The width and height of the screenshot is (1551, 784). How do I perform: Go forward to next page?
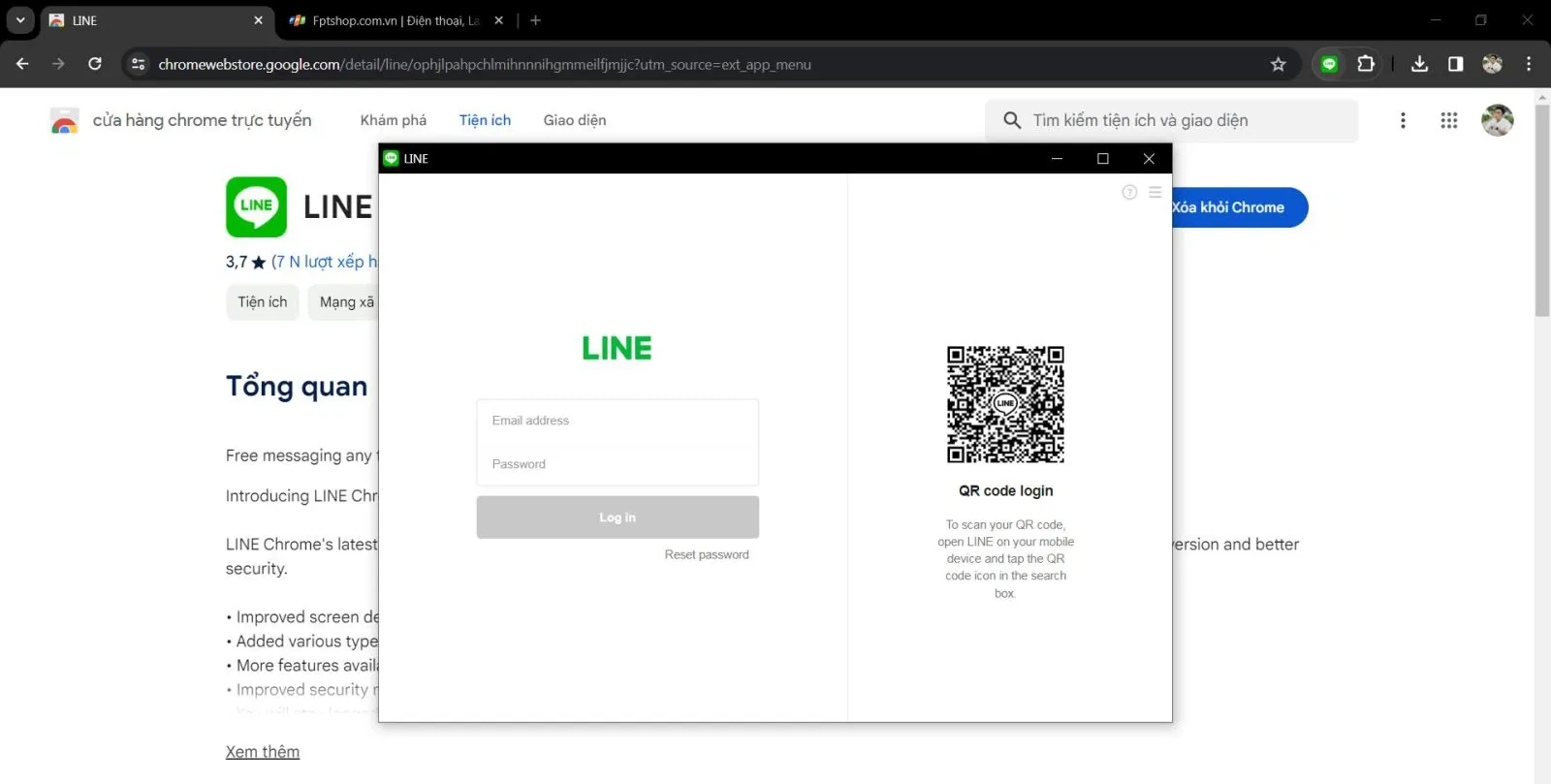58,64
